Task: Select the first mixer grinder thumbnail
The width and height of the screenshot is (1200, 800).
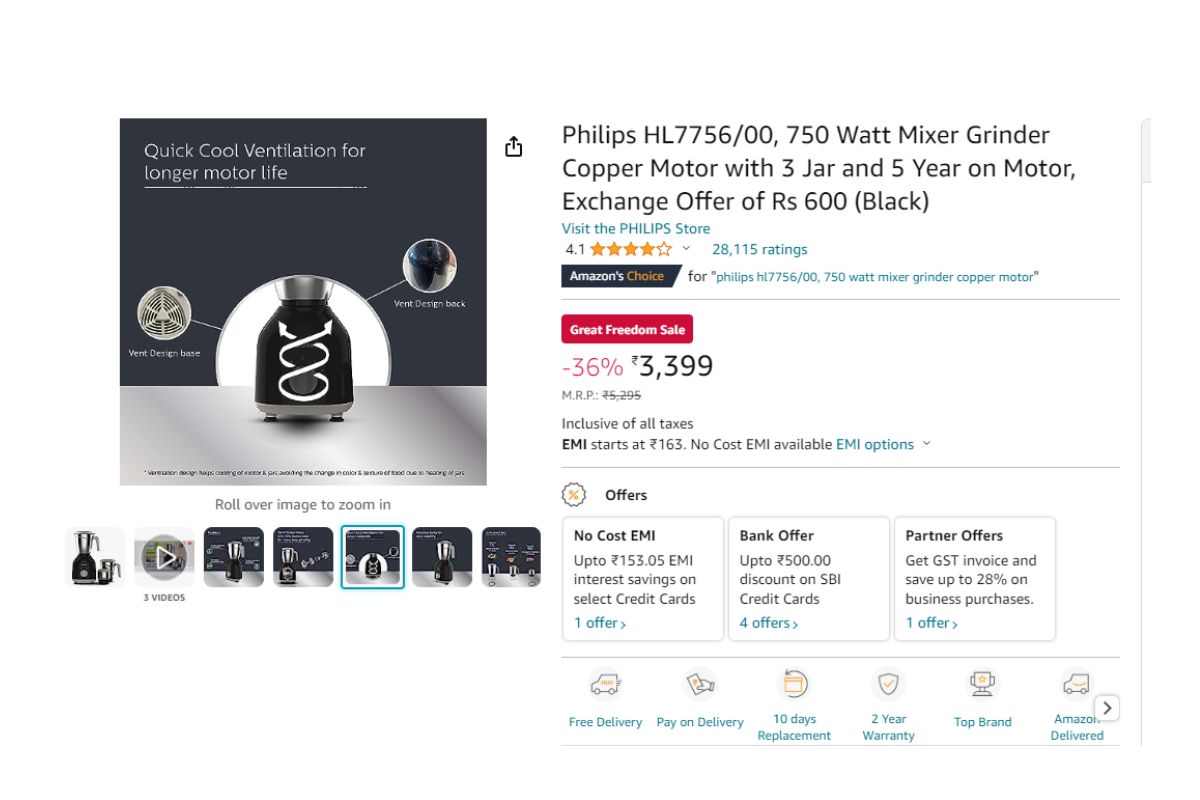Action: 95,557
